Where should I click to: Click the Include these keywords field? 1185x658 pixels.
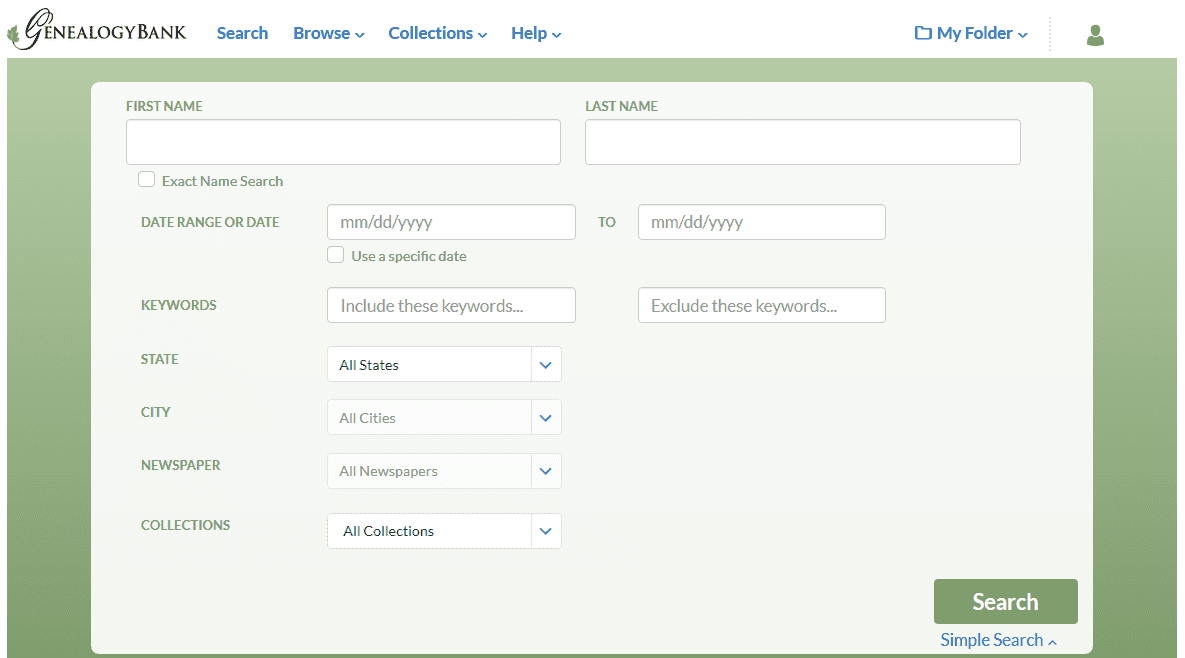point(451,305)
